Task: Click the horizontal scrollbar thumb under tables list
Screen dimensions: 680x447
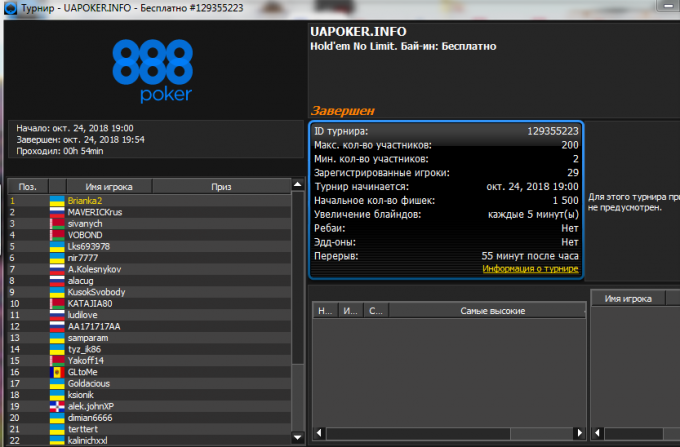Action: 418,433
